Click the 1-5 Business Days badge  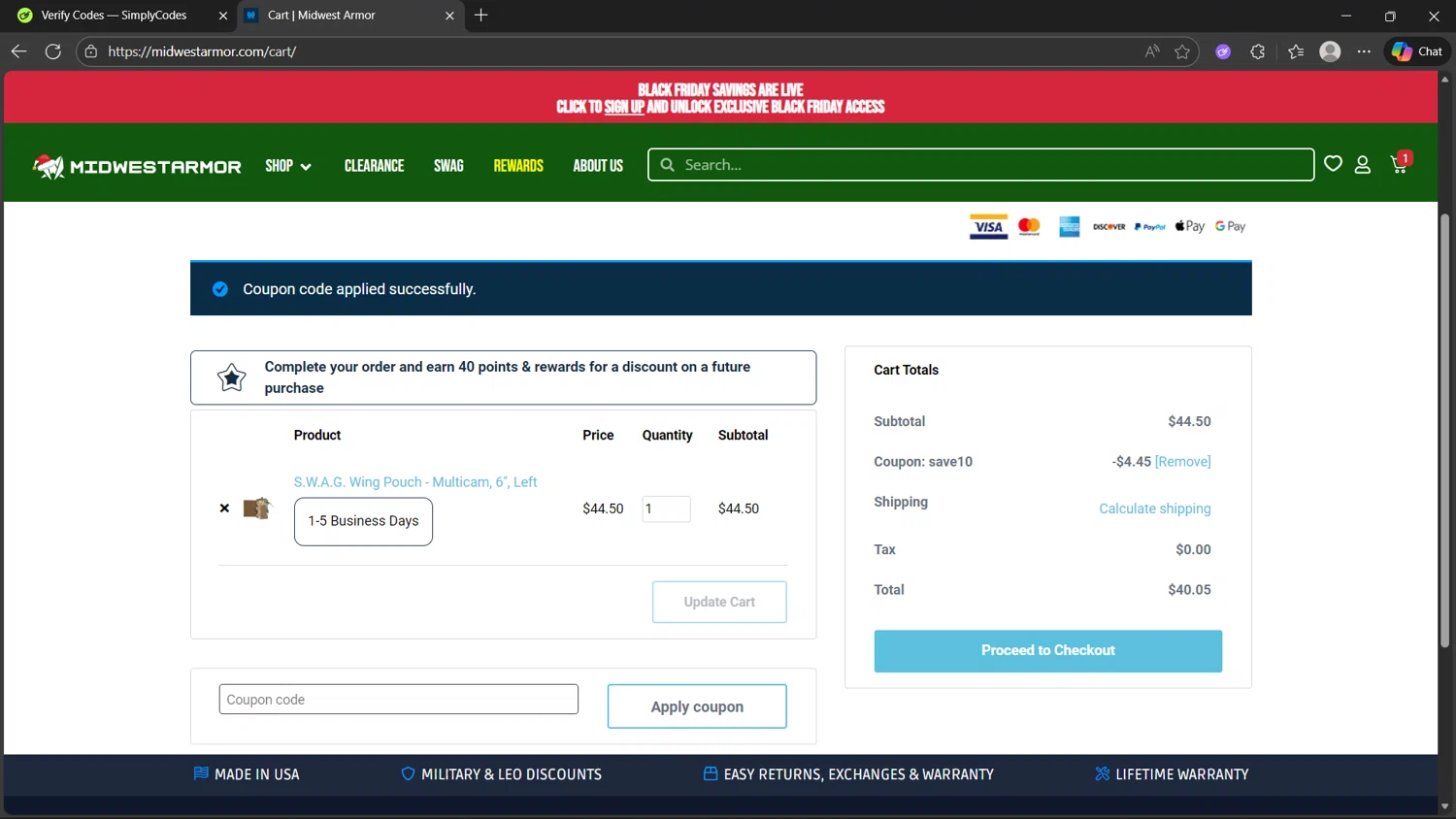(363, 521)
